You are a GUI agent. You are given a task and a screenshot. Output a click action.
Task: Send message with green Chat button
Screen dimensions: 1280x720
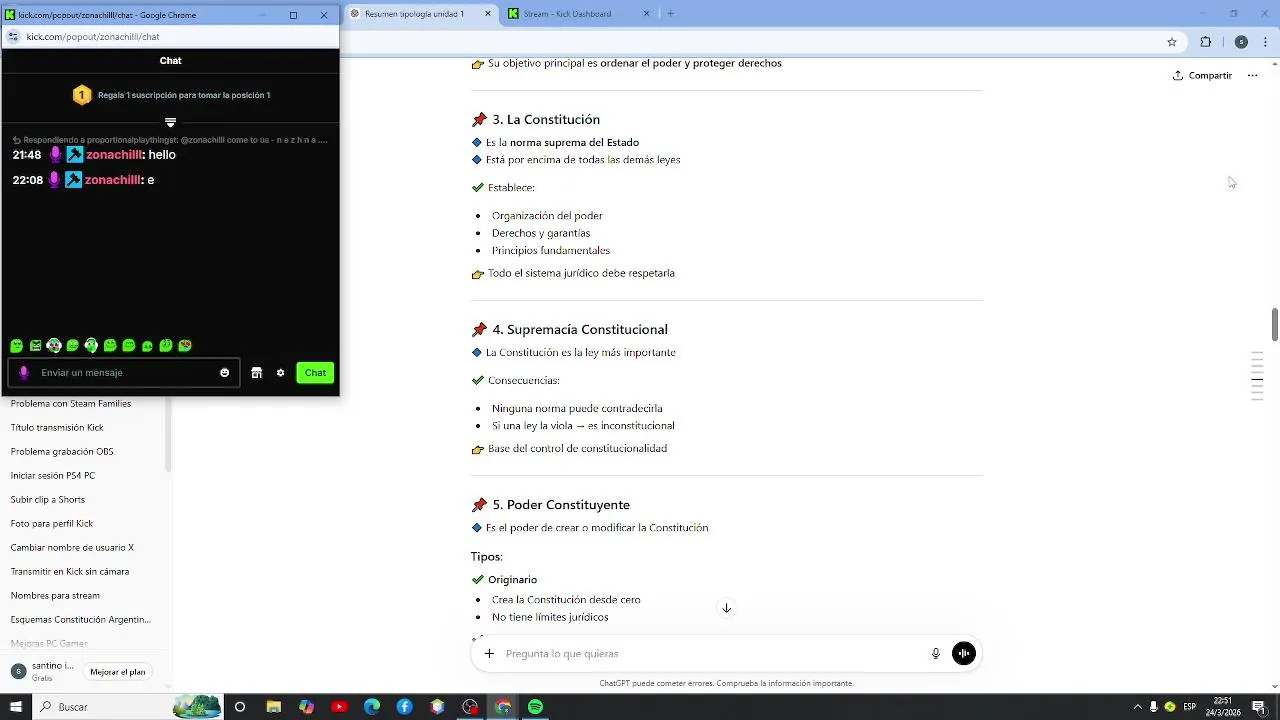coord(315,373)
